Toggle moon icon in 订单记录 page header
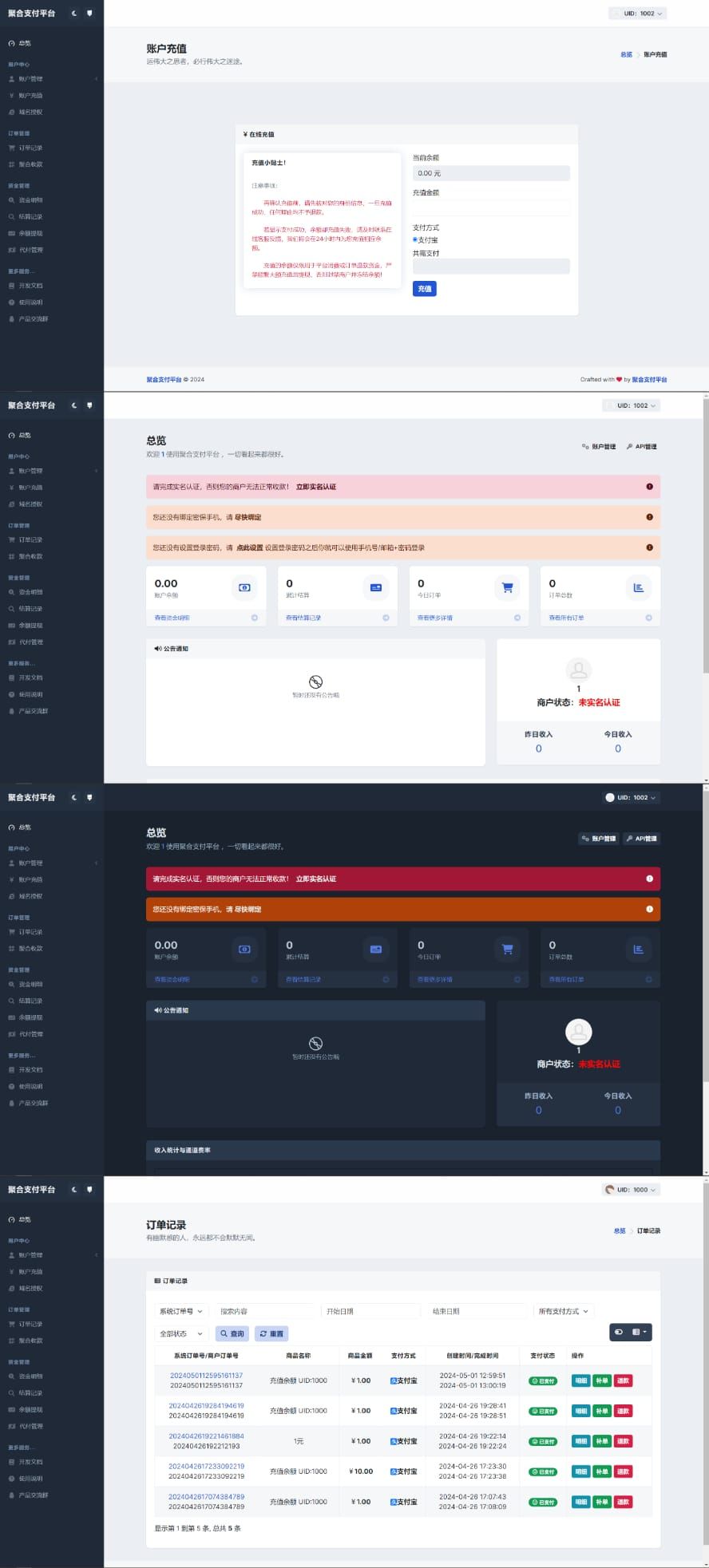 (x=74, y=1189)
